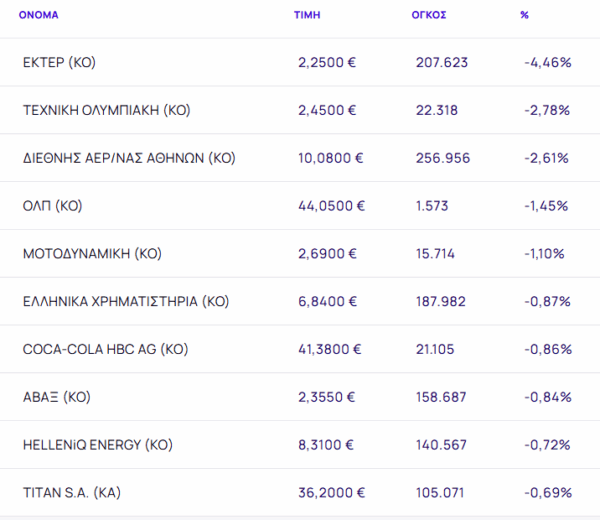600x520 pixels.
Task: Click the change value -1,10%
Action: (545, 254)
